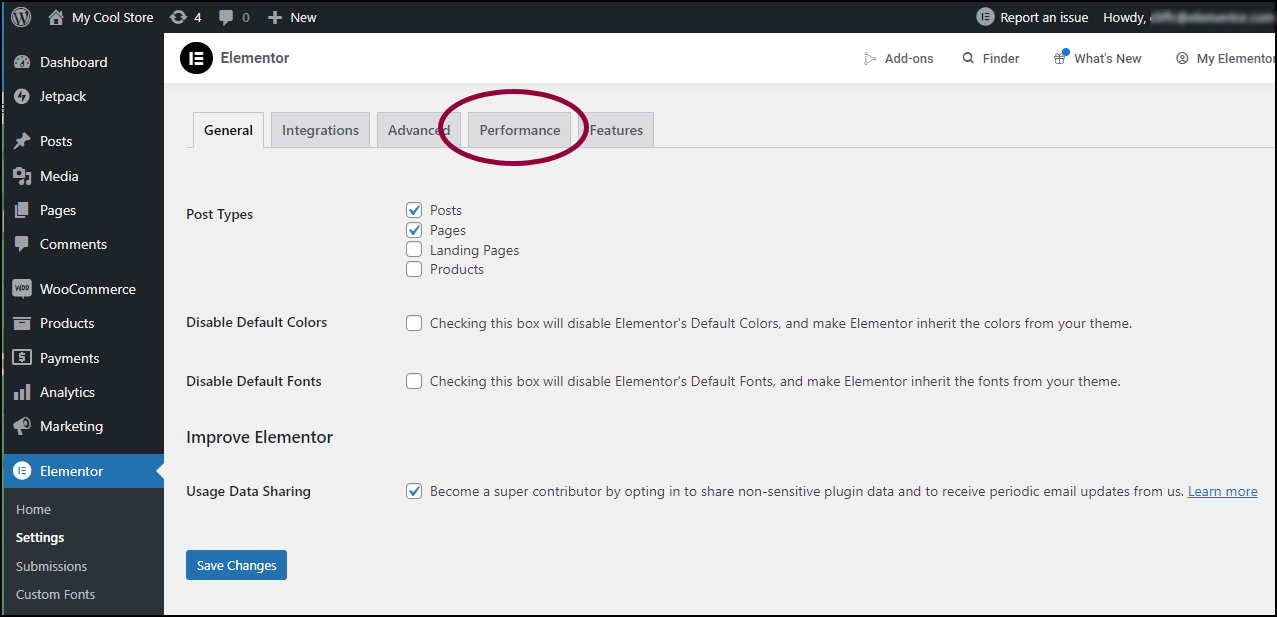This screenshot has height=617, width=1277.
Task: Uncheck the Posts post type checkbox
Action: click(414, 210)
